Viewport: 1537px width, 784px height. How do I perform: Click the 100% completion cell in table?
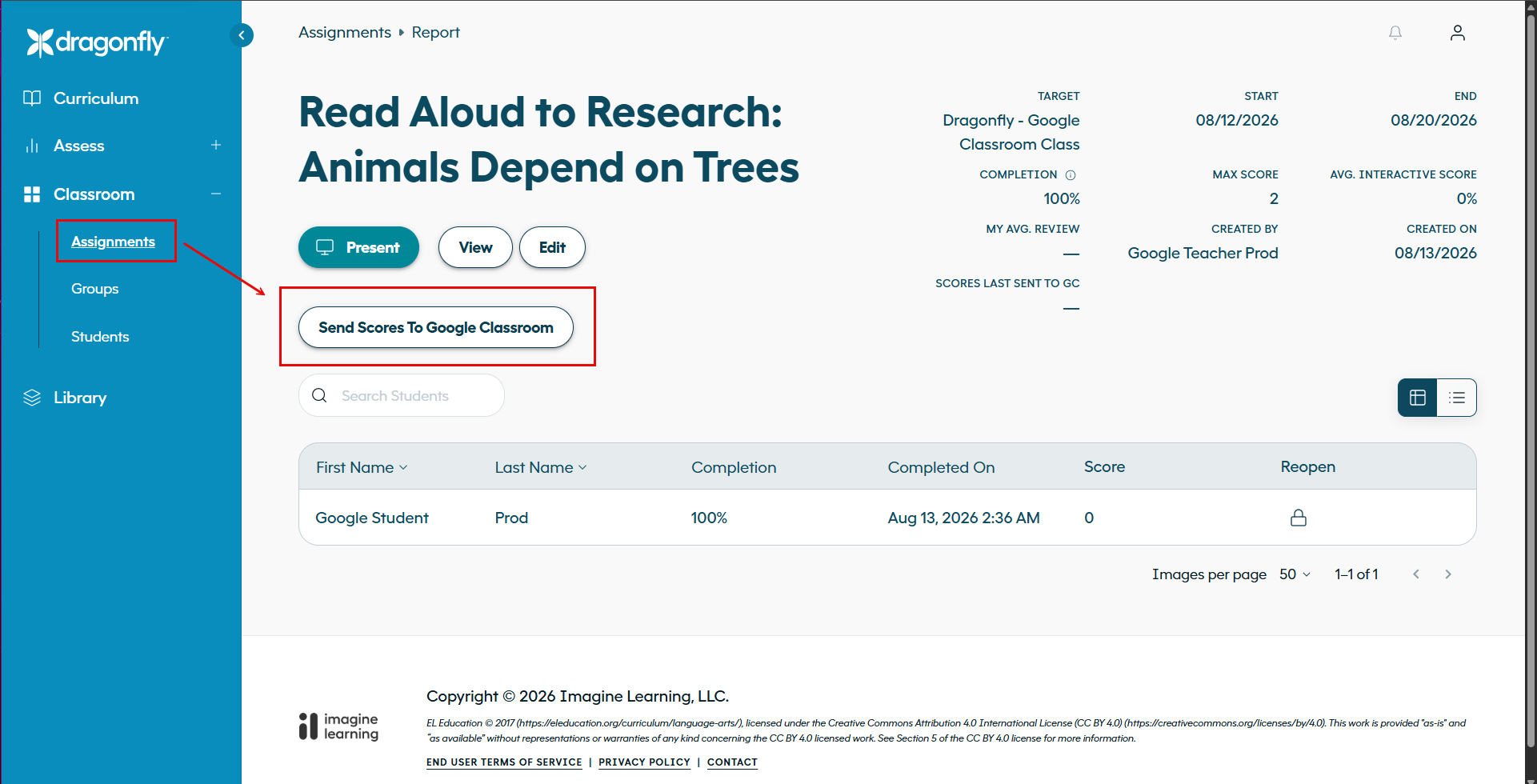pos(709,518)
